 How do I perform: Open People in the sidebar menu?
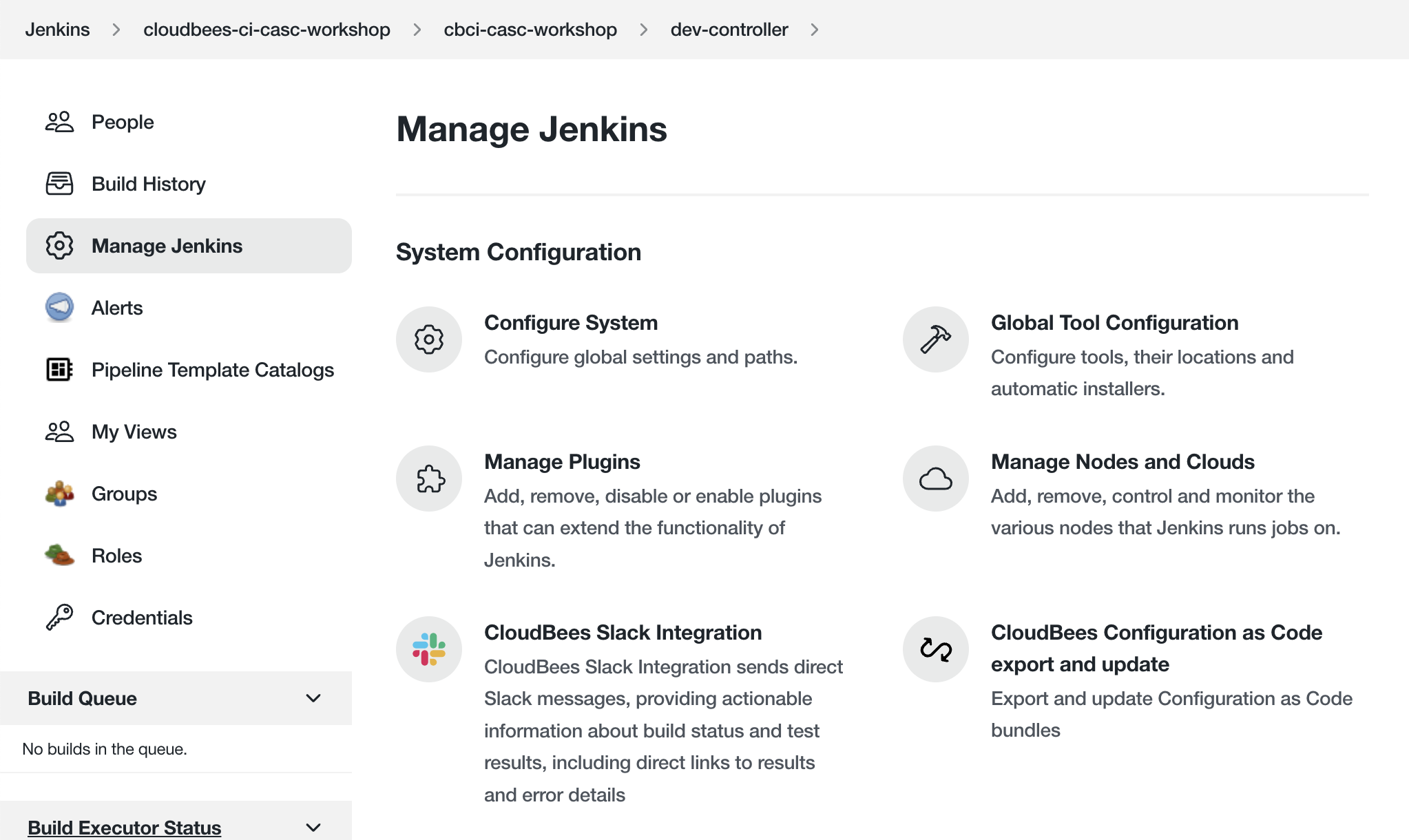[x=123, y=122]
